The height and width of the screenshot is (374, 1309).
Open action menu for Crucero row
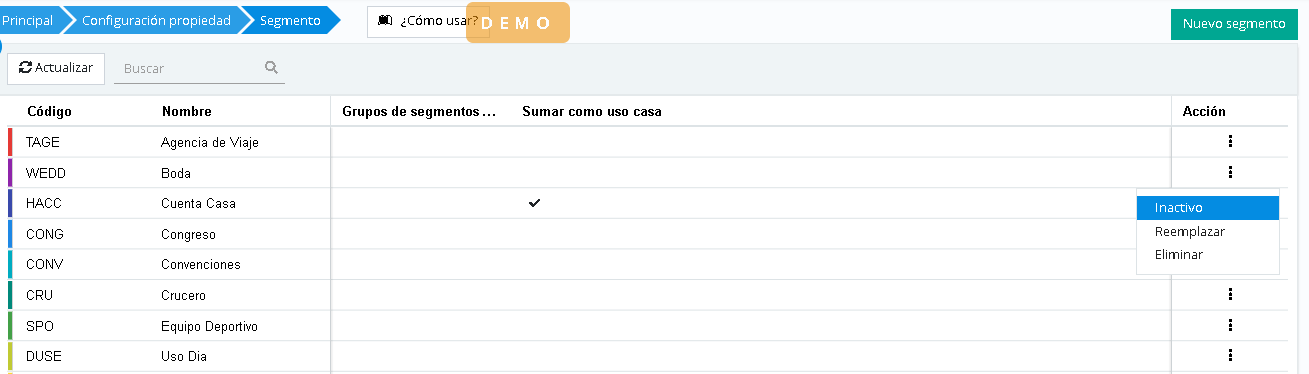1230,294
